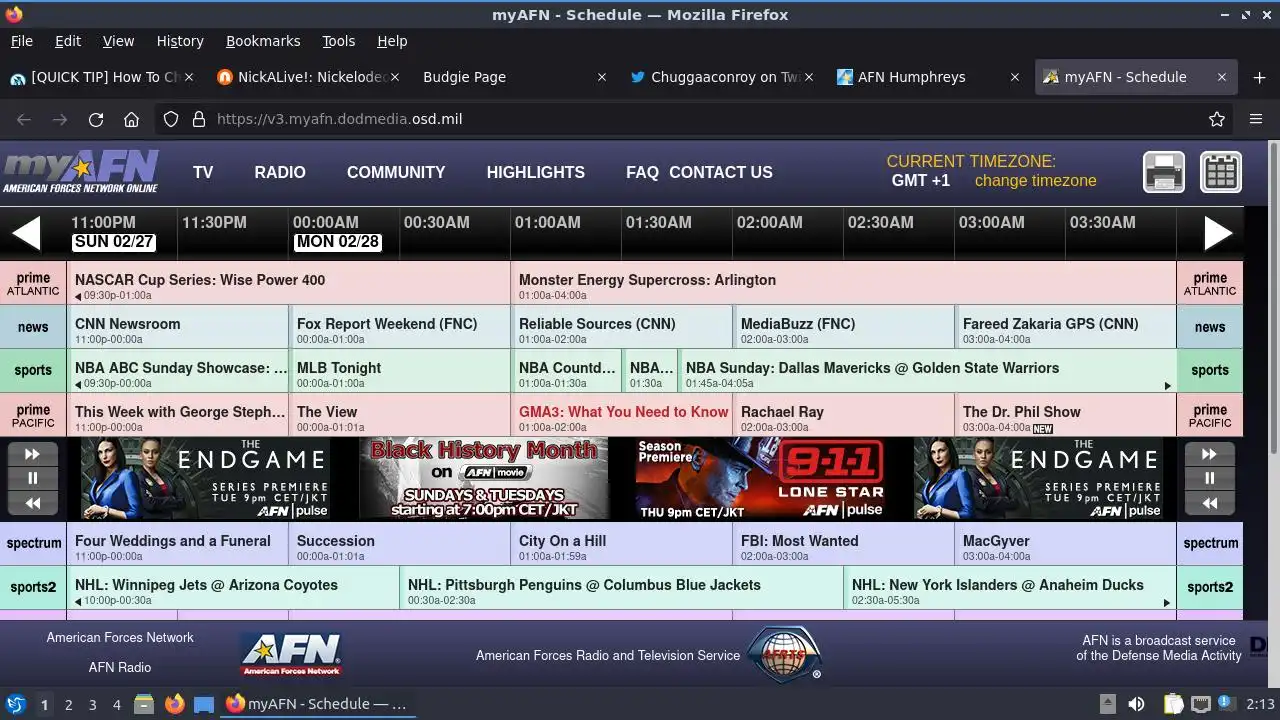This screenshot has width=1280, height=720.
Task: Select MLB Tonight listing
Action: click(399, 371)
